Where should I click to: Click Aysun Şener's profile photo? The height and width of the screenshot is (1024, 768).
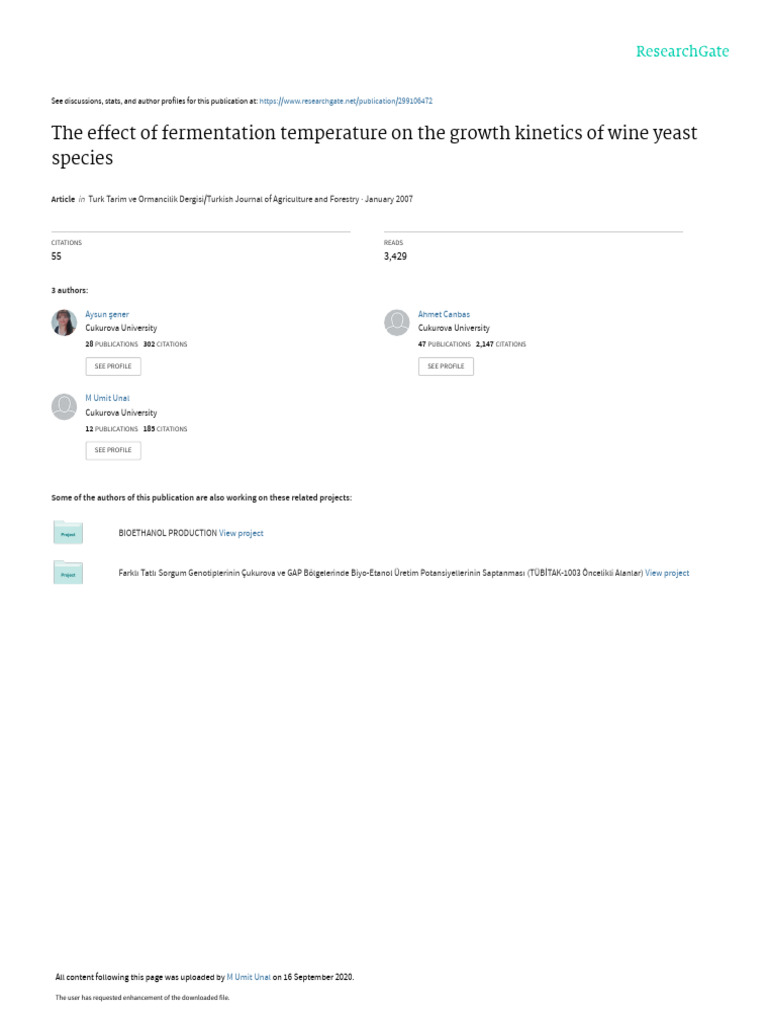64,323
